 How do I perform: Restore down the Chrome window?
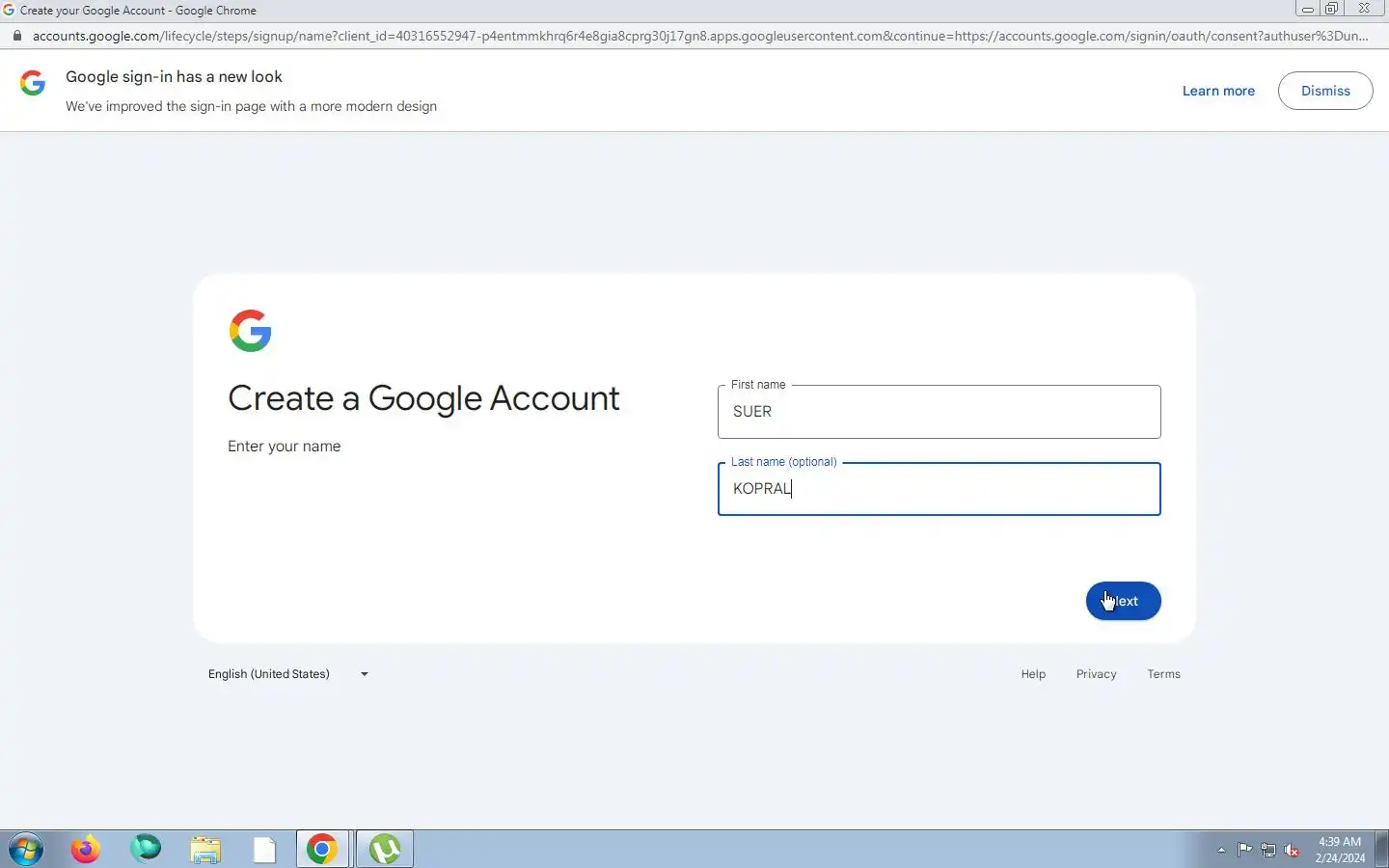tap(1332, 9)
